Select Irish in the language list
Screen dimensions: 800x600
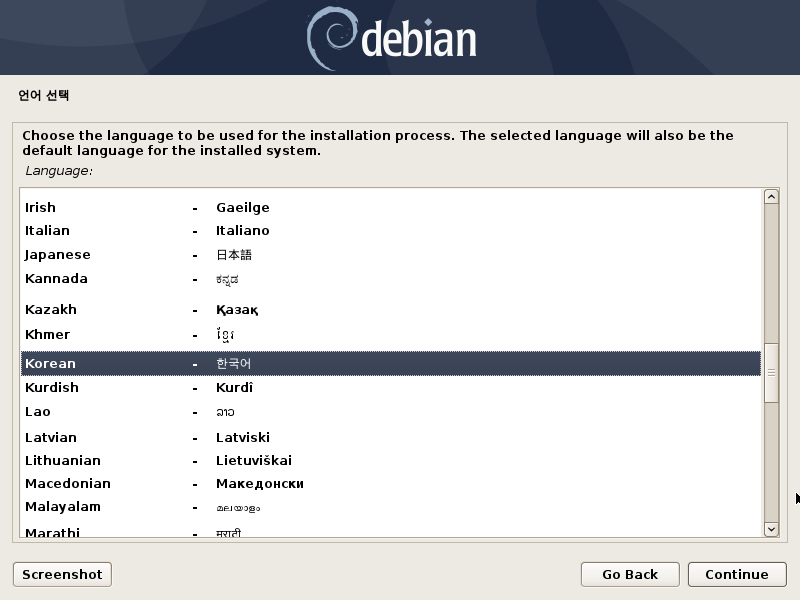[391, 208]
